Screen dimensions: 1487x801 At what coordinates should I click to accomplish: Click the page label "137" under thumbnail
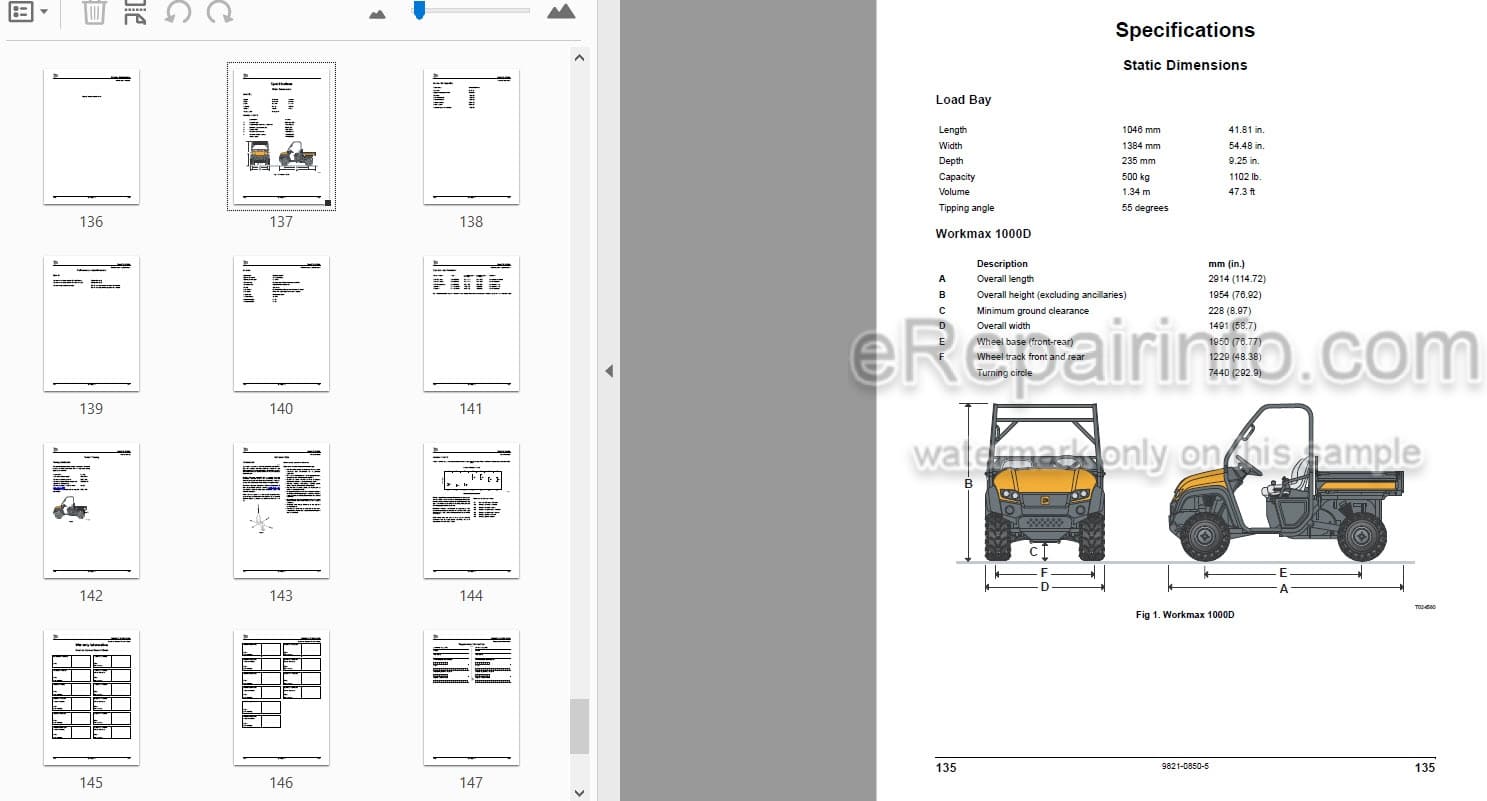281,222
